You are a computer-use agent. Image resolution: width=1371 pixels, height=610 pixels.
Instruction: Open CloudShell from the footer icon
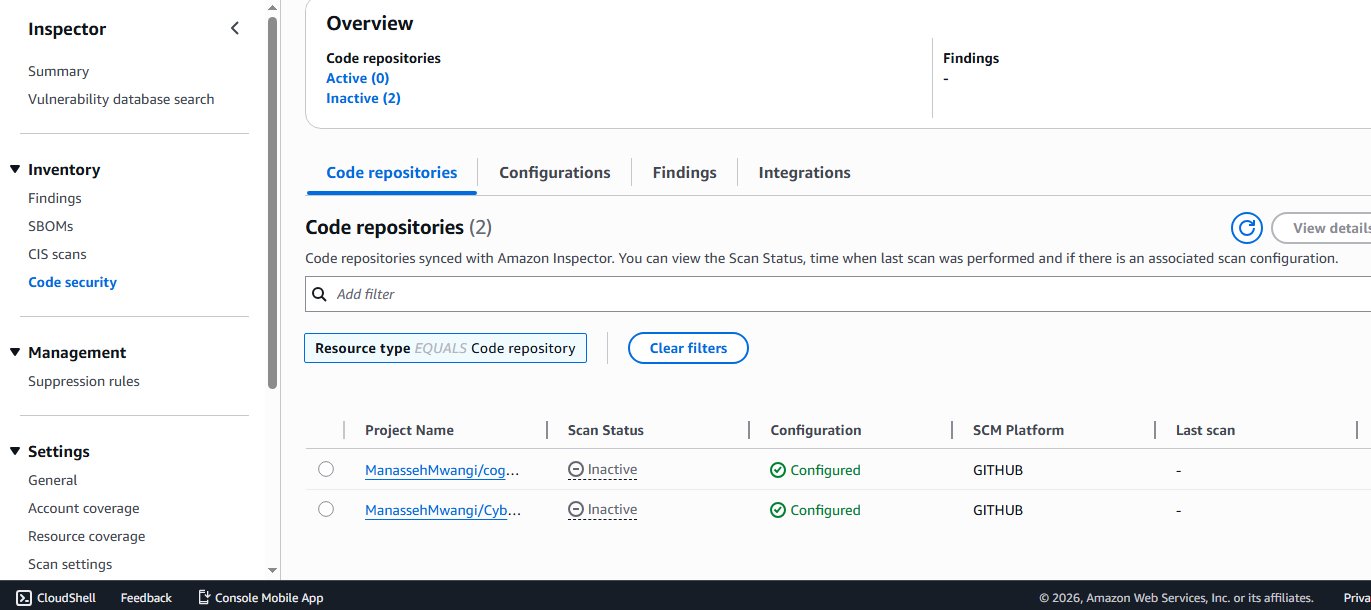click(24, 597)
